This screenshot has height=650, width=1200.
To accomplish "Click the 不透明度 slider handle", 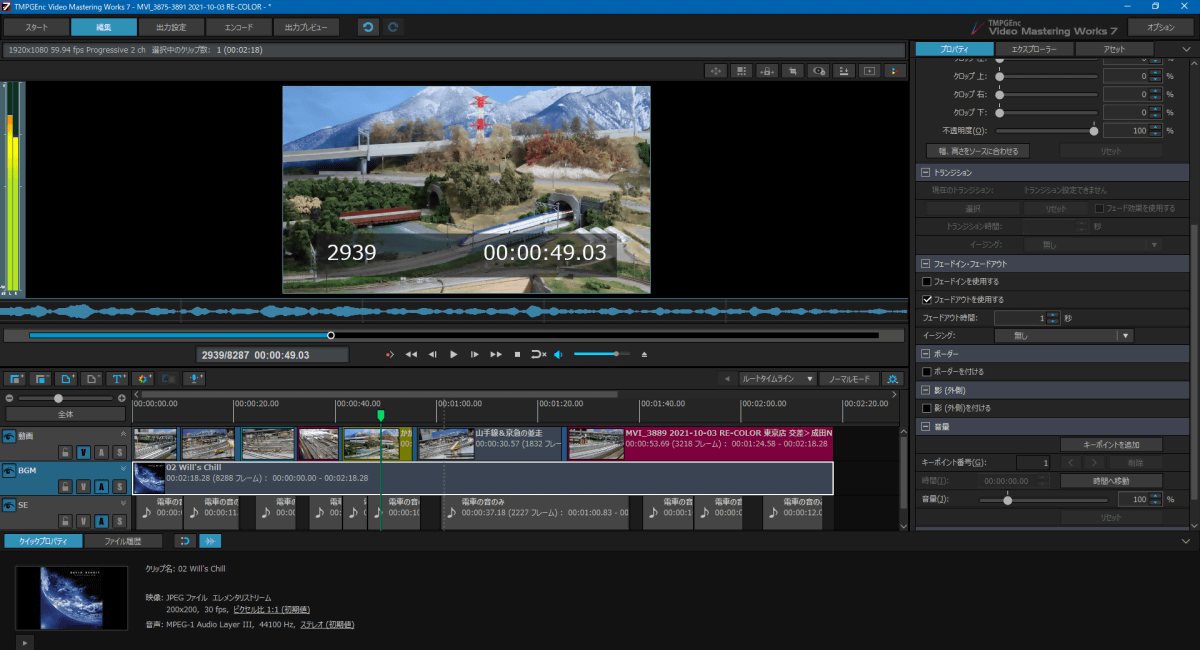I will [x=1094, y=130].
